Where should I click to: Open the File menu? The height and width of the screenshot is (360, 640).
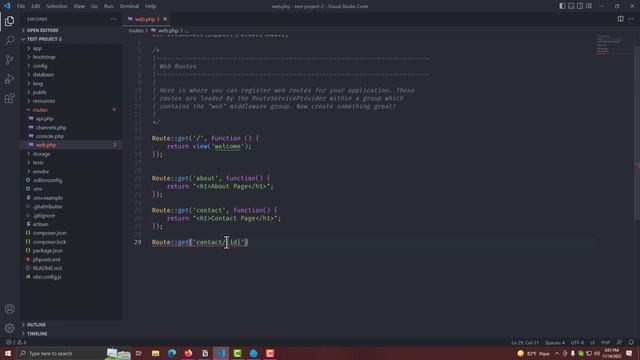tap(21, 6)
